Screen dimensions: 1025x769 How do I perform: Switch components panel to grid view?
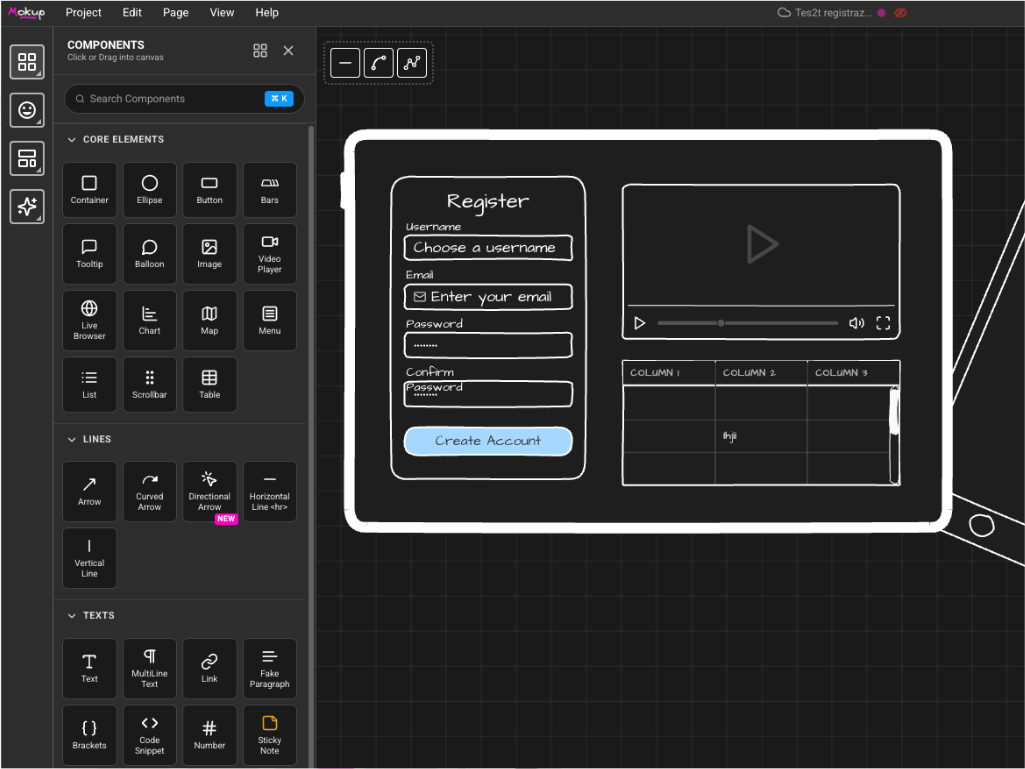click(x=260, y=50)
